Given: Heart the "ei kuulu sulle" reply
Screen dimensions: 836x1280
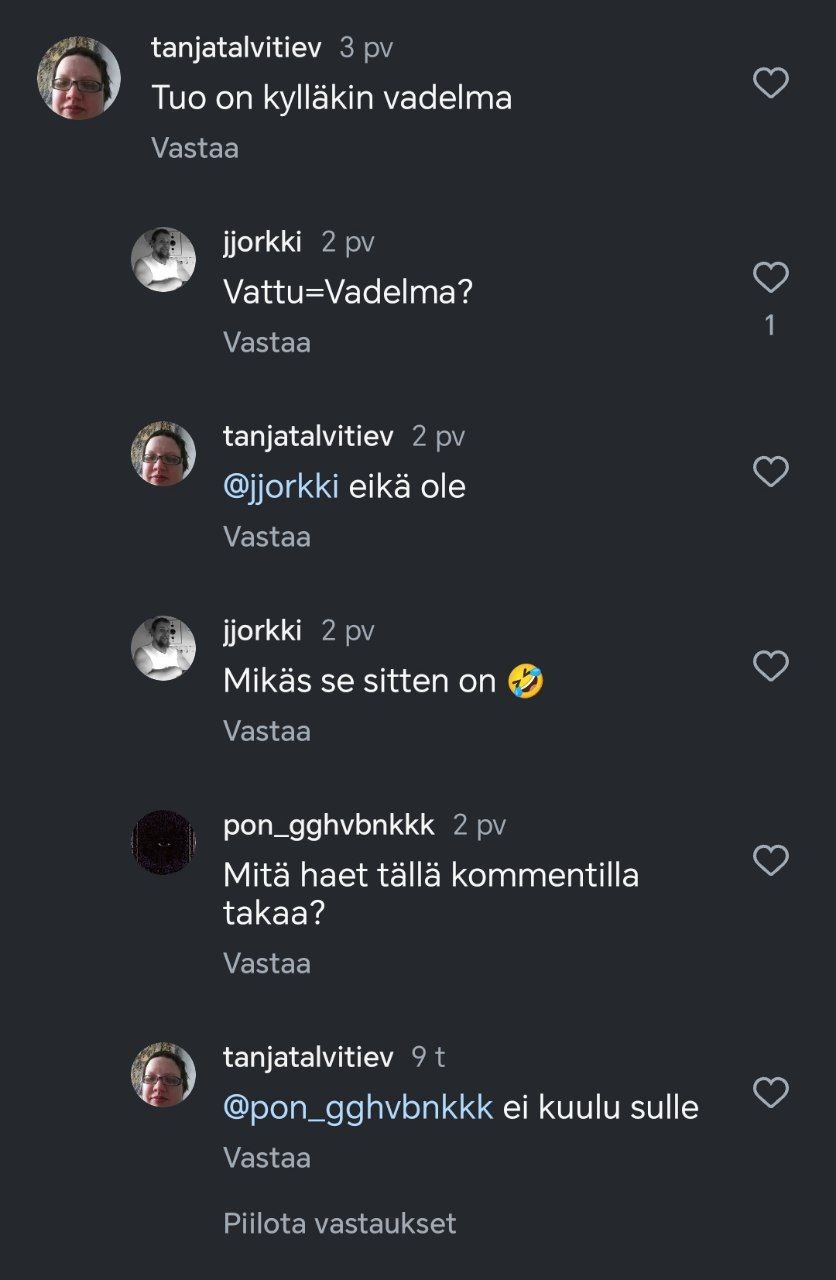Looking at the screenshot, I should [770, 1092].
